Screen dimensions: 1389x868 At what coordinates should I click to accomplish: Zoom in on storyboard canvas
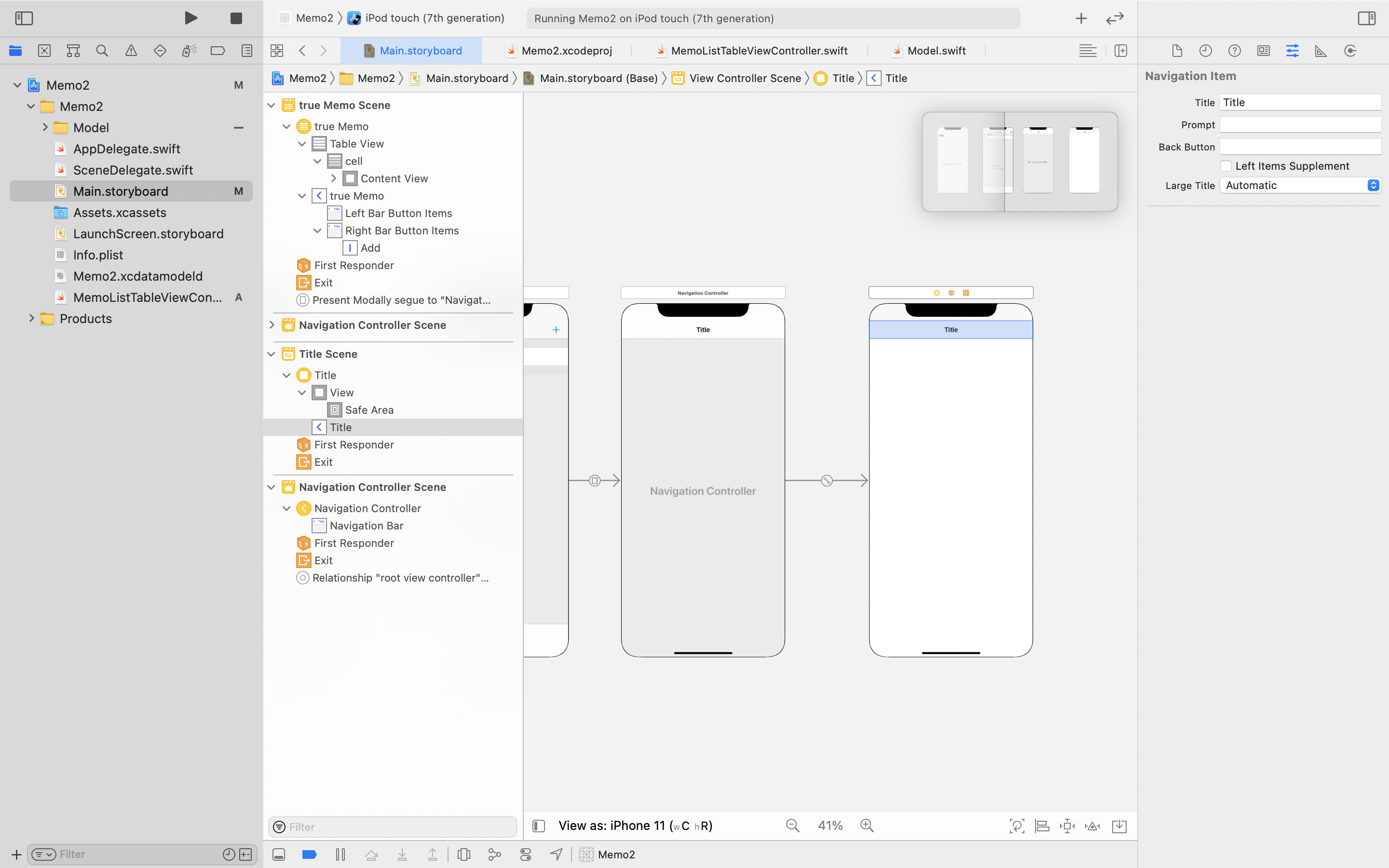pyautogui.click(x=867, y=826)
